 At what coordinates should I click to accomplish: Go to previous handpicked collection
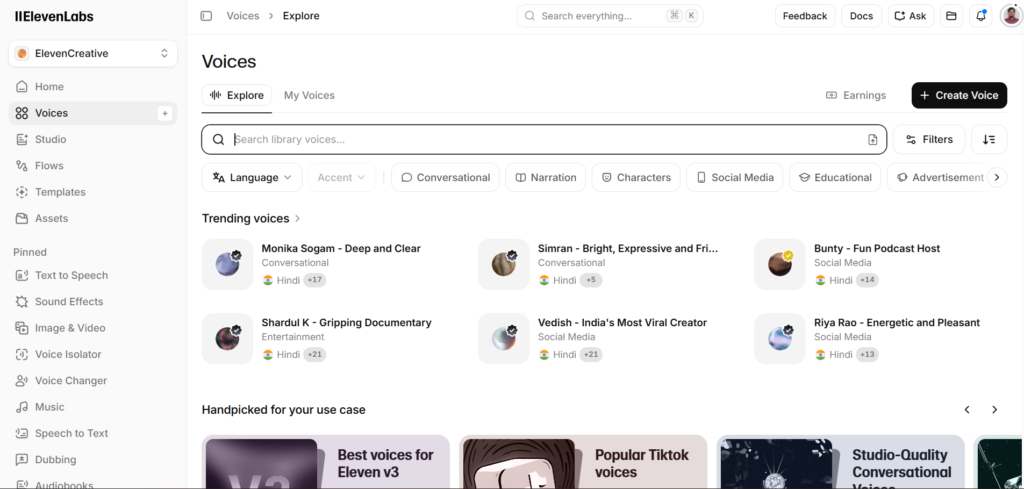967,410
